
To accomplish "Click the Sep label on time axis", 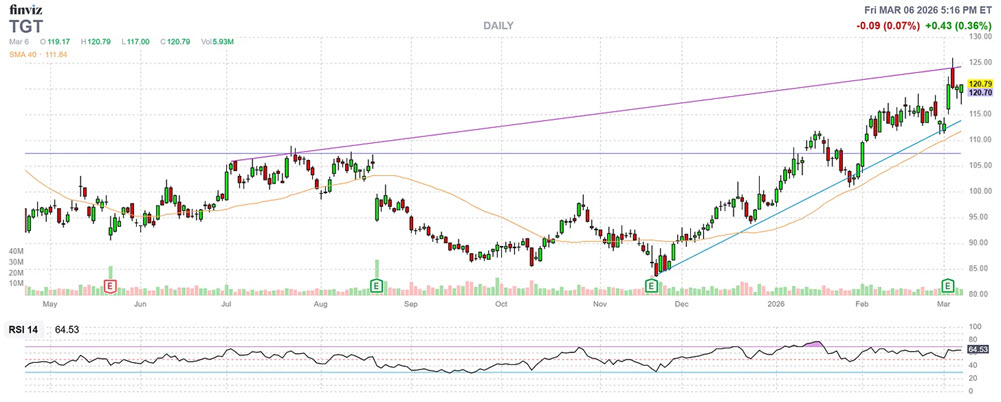I will [x=410, y=305].
